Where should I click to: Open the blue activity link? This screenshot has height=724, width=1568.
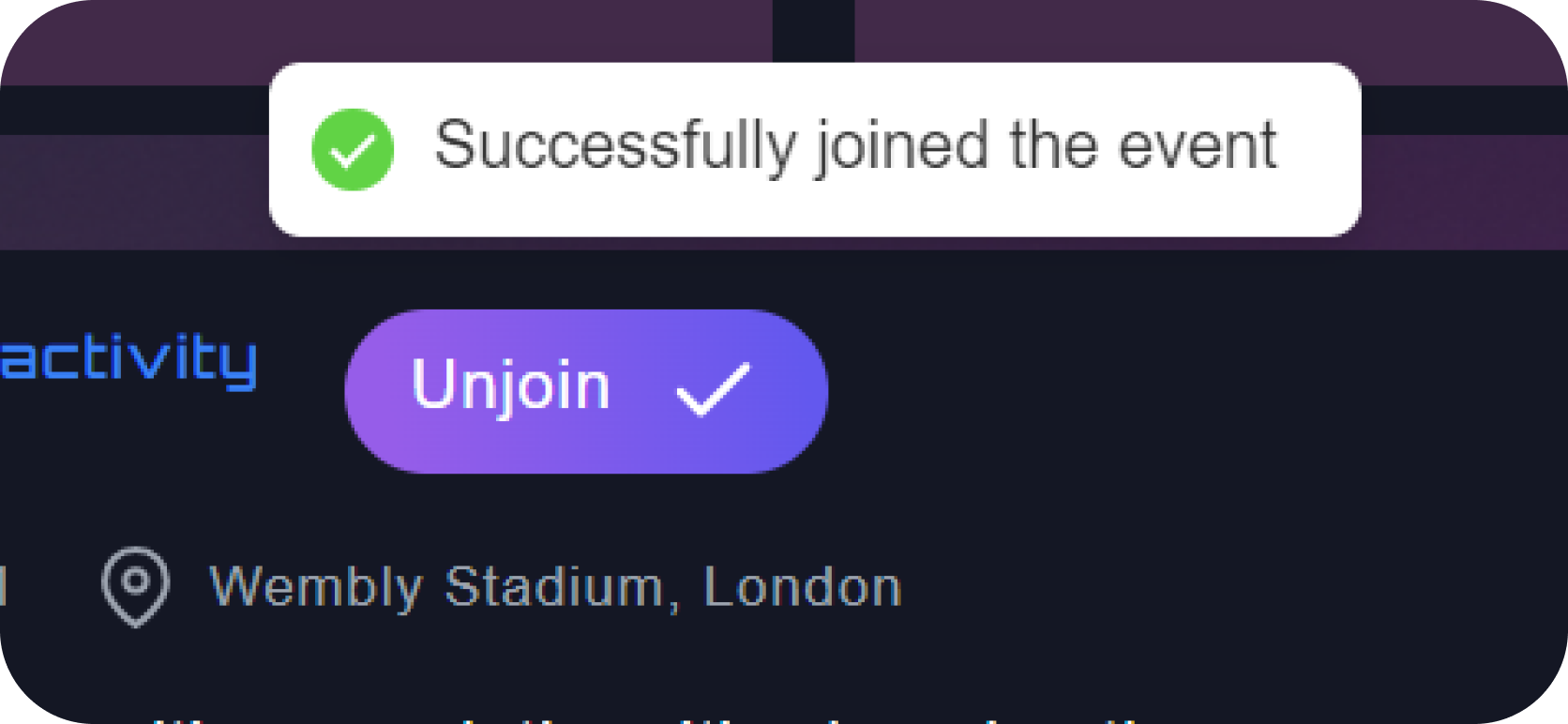[x=128, y=361]
